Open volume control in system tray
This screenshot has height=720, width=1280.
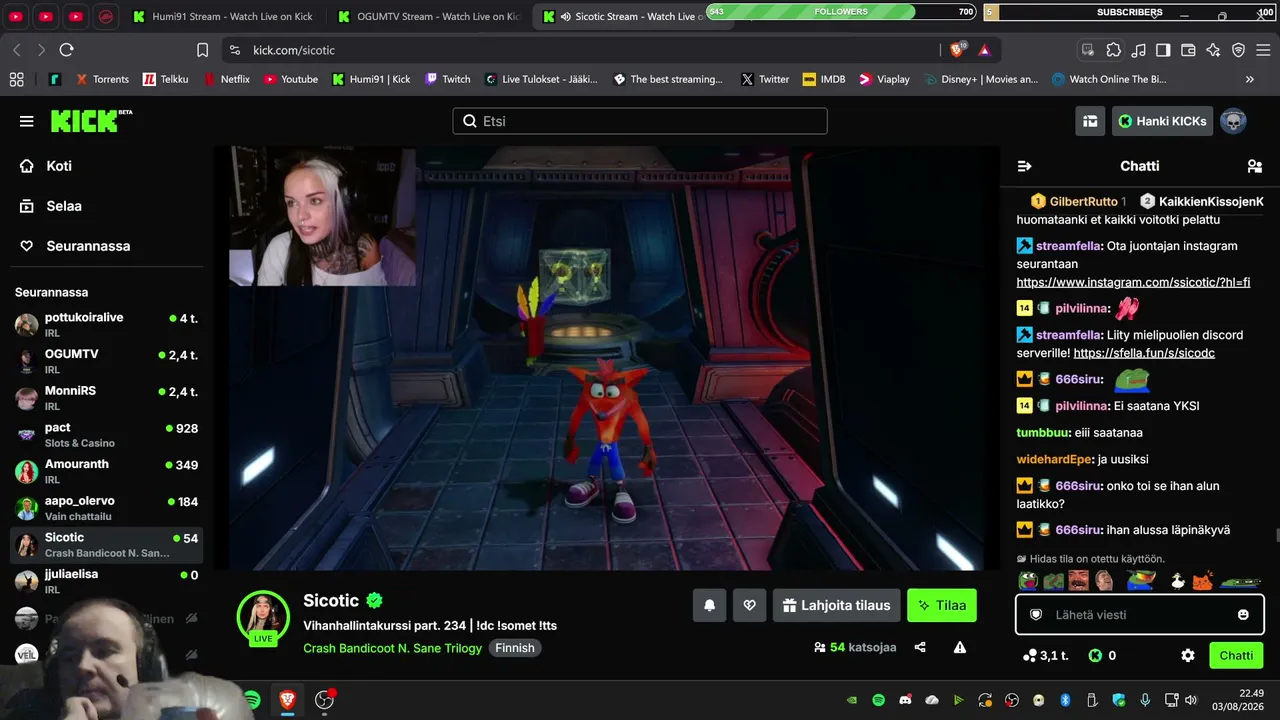(x=1190, y=700)
